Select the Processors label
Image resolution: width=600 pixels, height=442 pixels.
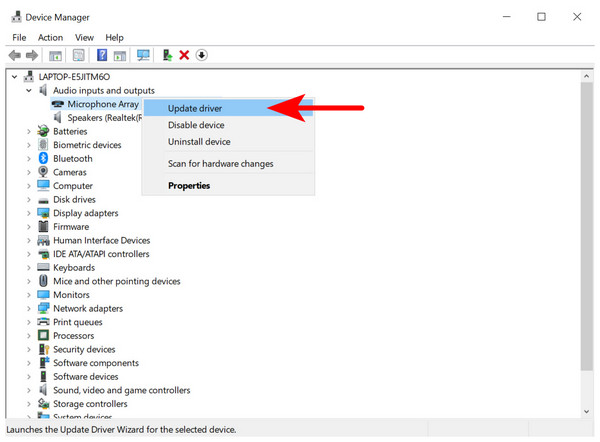click(73, 336)
